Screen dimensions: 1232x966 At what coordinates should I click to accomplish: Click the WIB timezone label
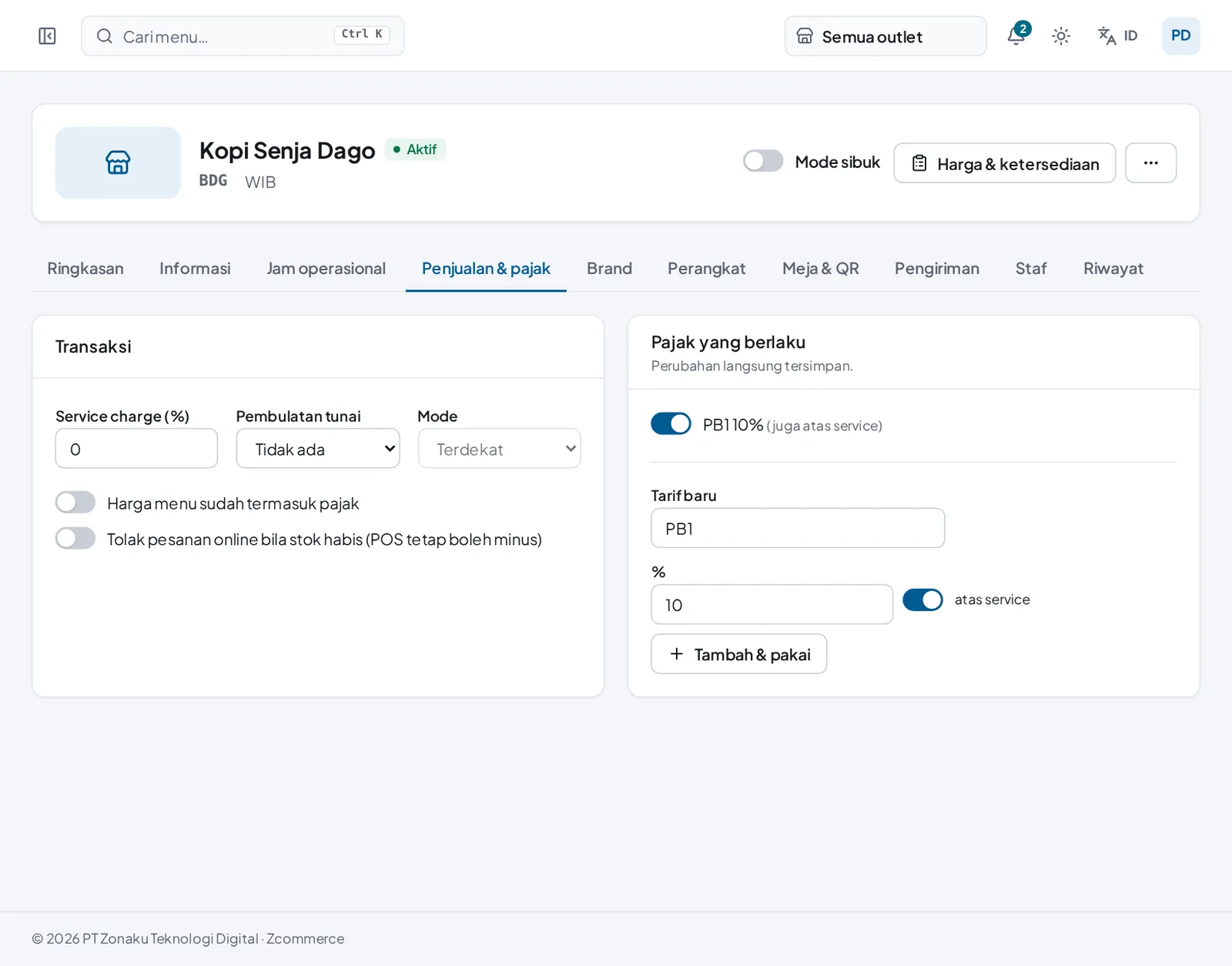pos(260,182)
